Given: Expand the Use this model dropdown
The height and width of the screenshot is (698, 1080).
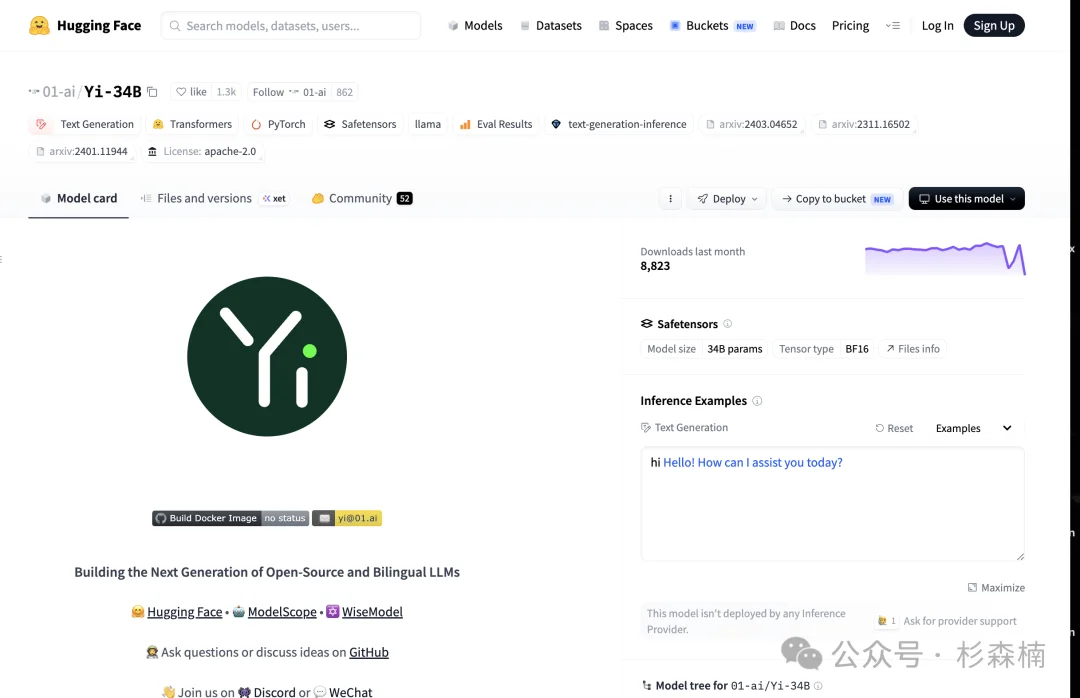Looking at the screenshot, I should [x=966, y=198].
